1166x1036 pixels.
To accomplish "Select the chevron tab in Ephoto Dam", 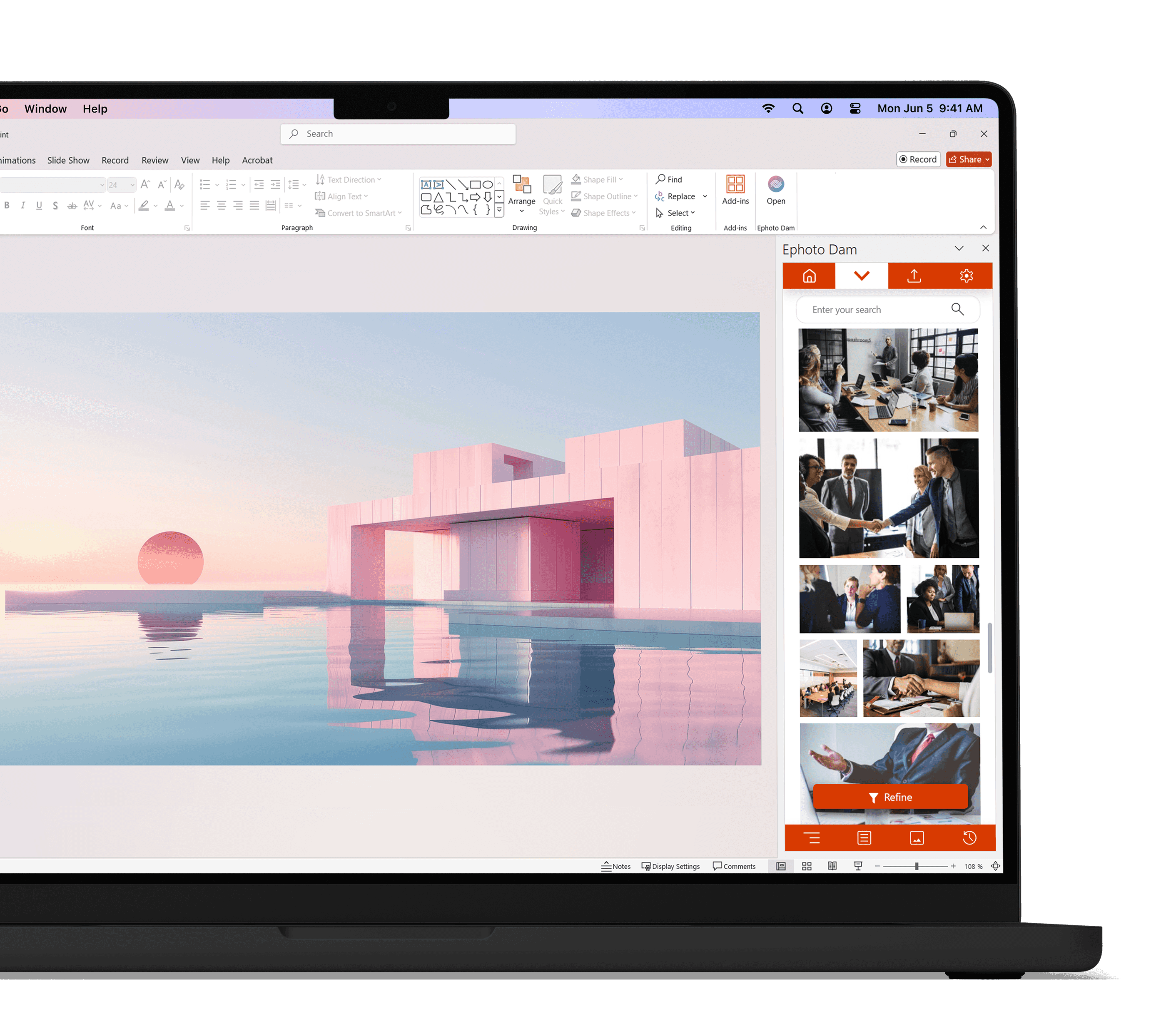I will [x=861, y=276].
